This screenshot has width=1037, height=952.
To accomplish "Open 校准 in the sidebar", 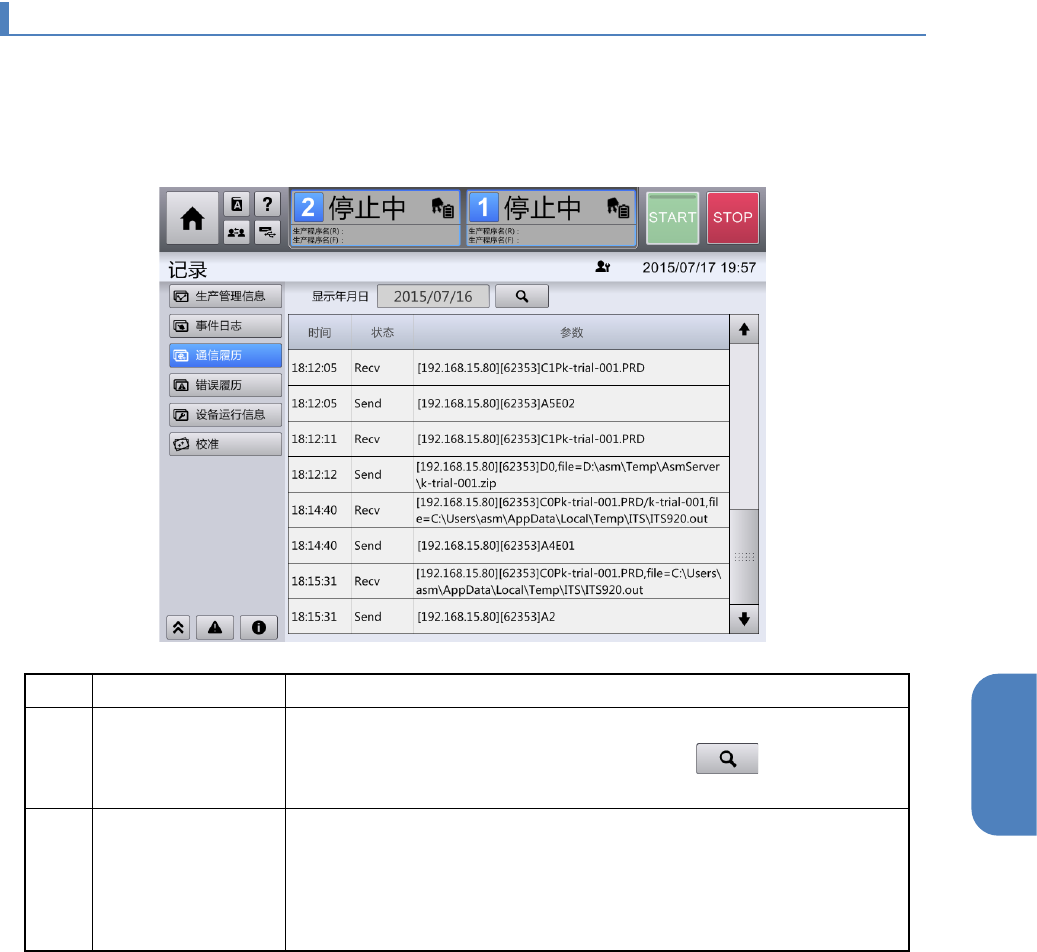I will pos(226,444).
